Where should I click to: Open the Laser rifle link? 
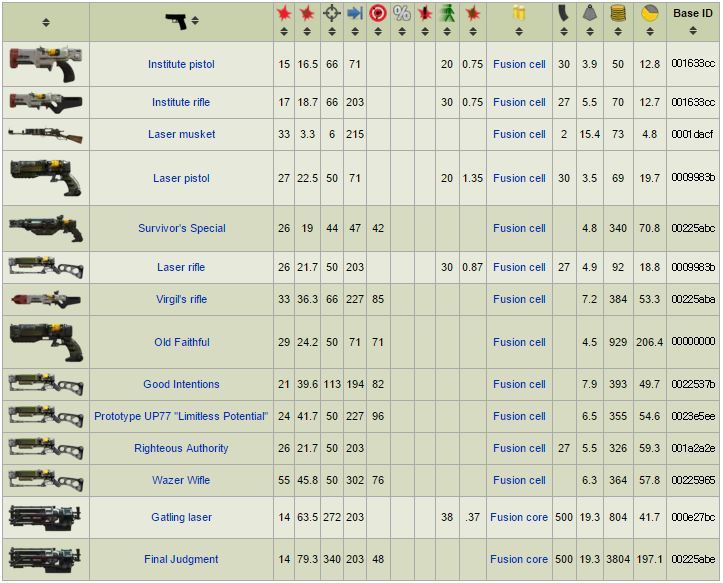tap(181, 267)
